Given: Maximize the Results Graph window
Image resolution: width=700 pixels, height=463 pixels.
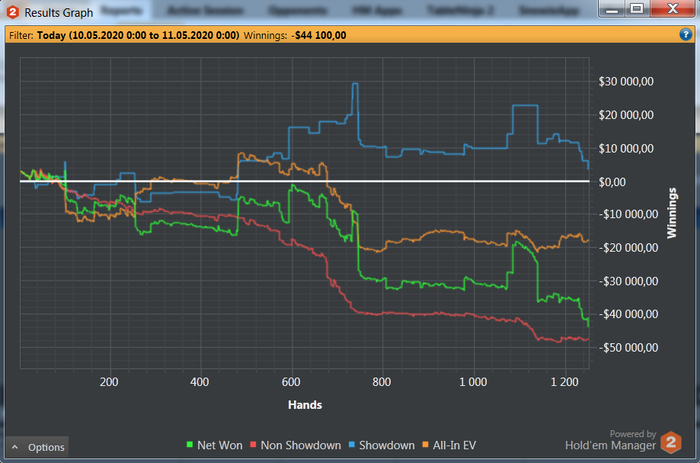Looking at the screenshot, I should [637, 9].
